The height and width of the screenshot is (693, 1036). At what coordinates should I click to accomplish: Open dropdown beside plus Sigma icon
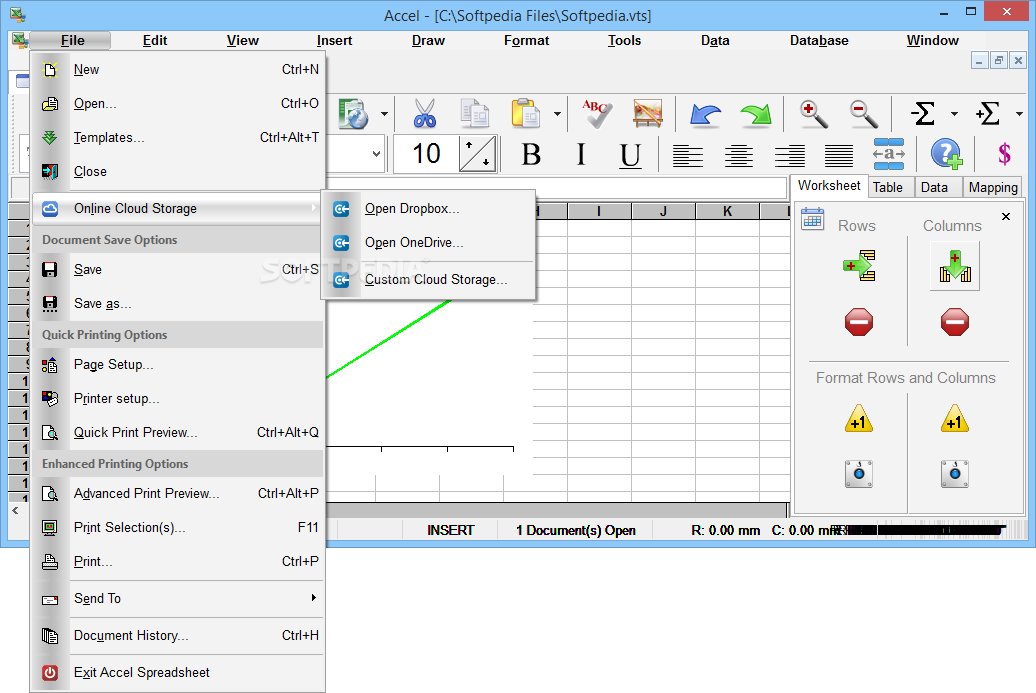click(1019, 114)
